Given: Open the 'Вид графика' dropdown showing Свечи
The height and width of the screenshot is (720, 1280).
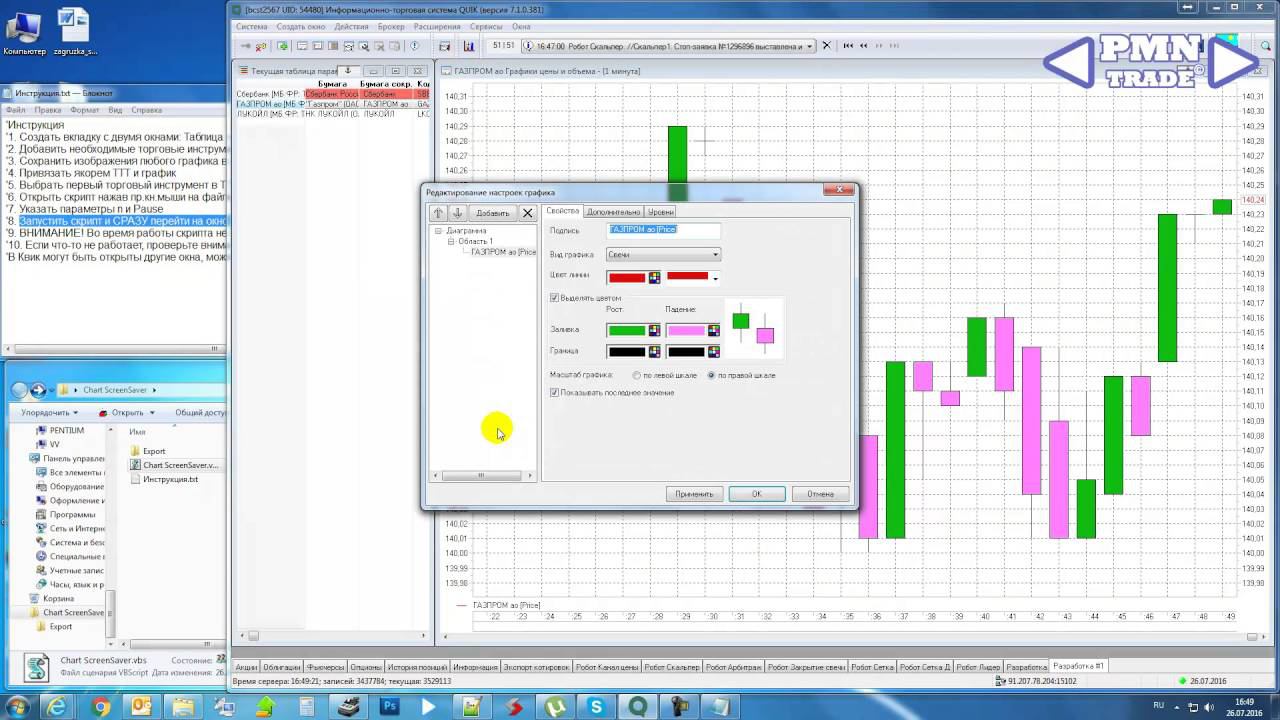Looking at the screenshot, I should point(663,254).
